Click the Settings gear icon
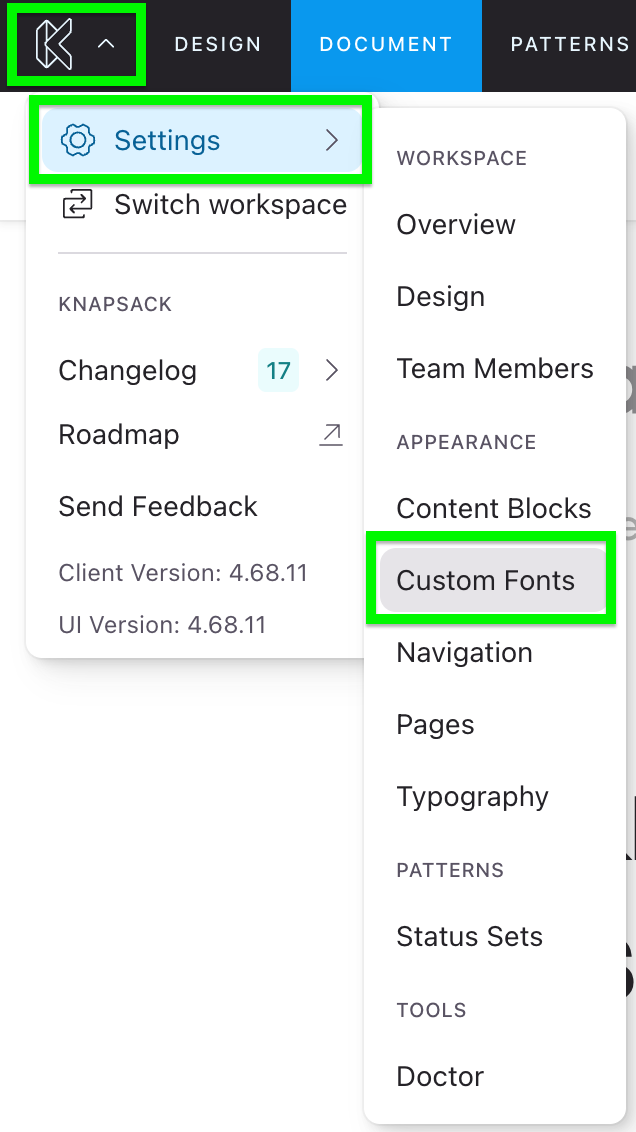636x1132 pixels. pyautogui.click(x=78, y=140)
